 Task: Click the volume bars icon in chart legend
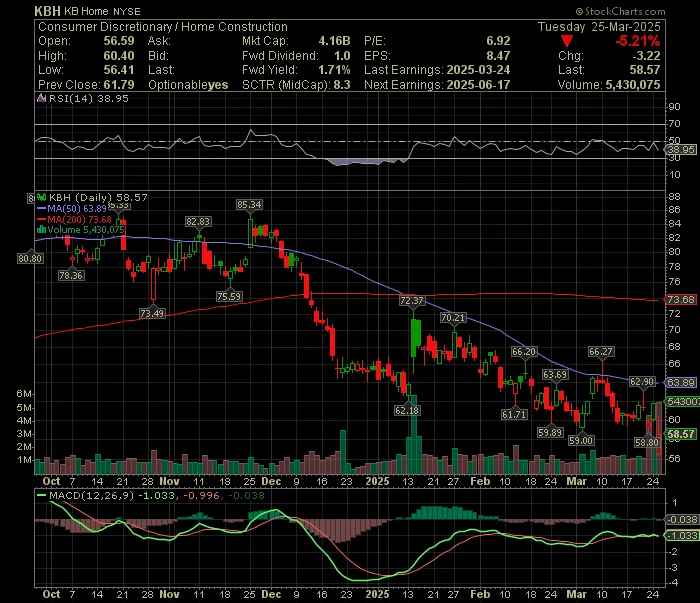pos(42,230)
